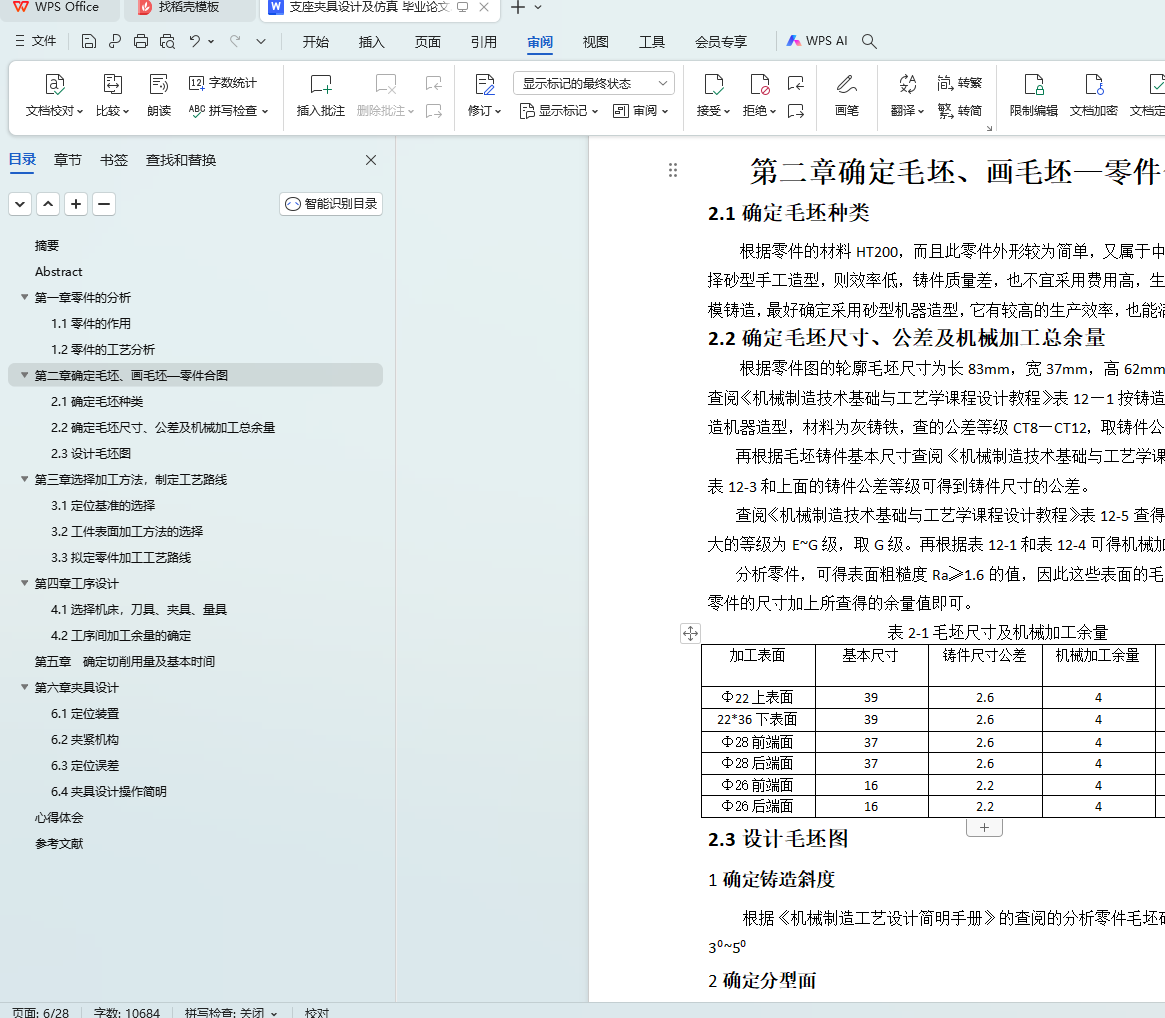Open Print Preview icon
The width and height of the screenshot is (1165, 1018).
pos(167,42)
